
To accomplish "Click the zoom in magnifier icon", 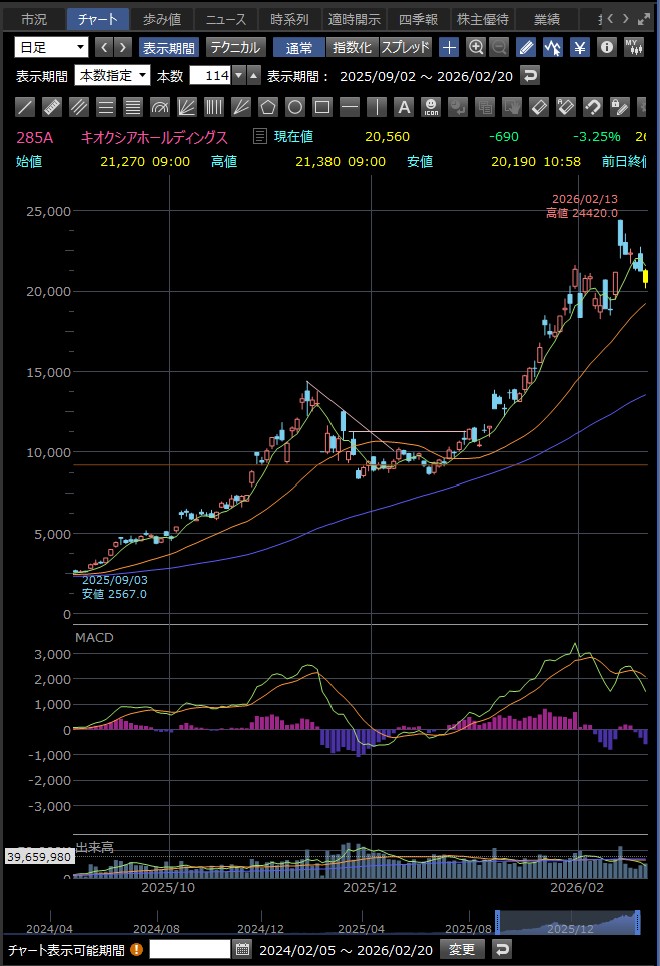I will point(476,47).
